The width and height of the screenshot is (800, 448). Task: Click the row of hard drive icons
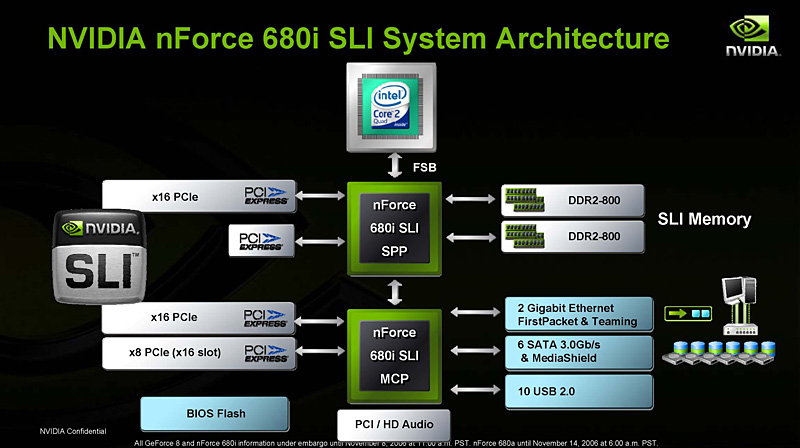tap(719, 353)
